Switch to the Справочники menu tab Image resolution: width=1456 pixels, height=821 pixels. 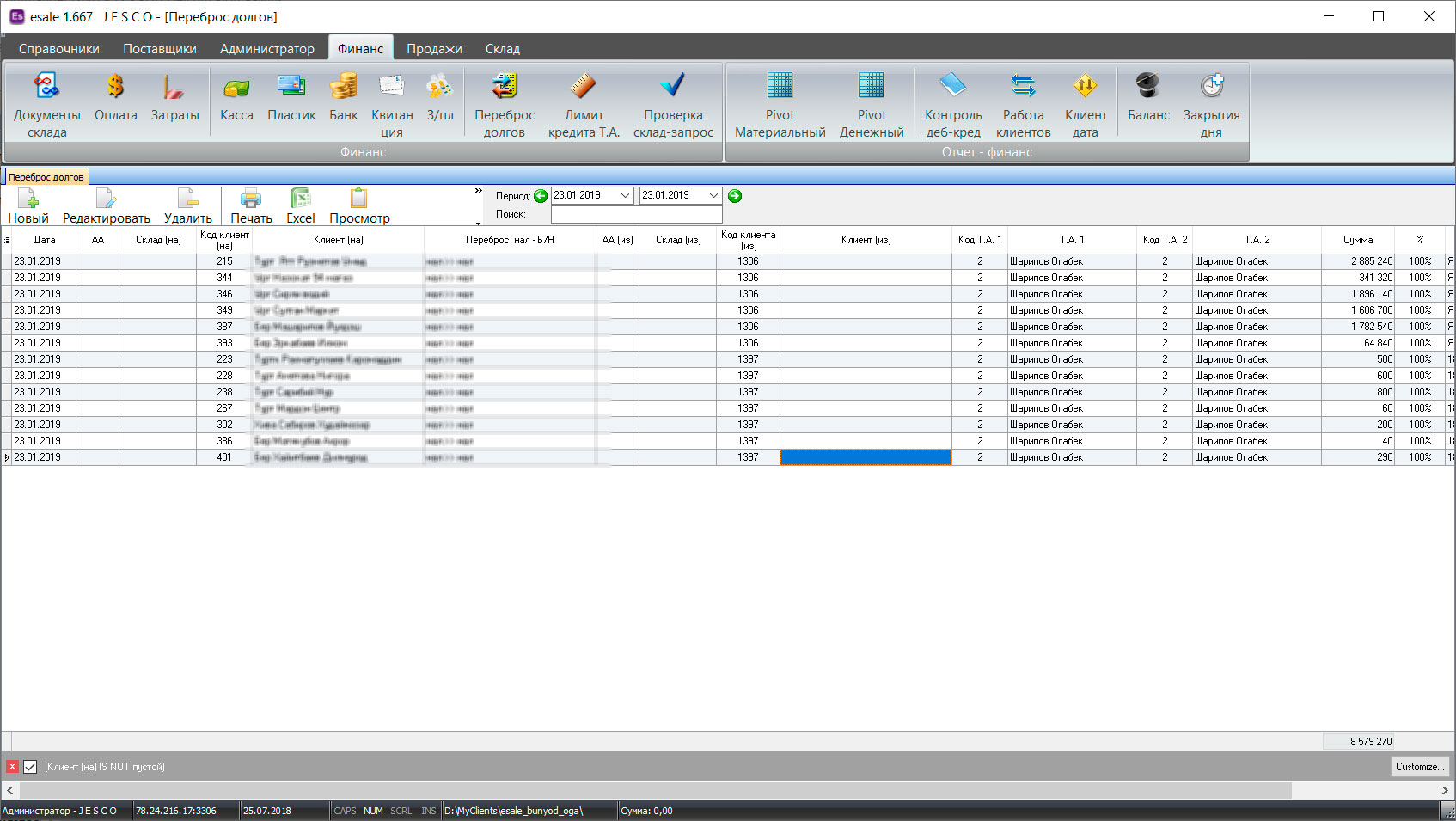59,49
